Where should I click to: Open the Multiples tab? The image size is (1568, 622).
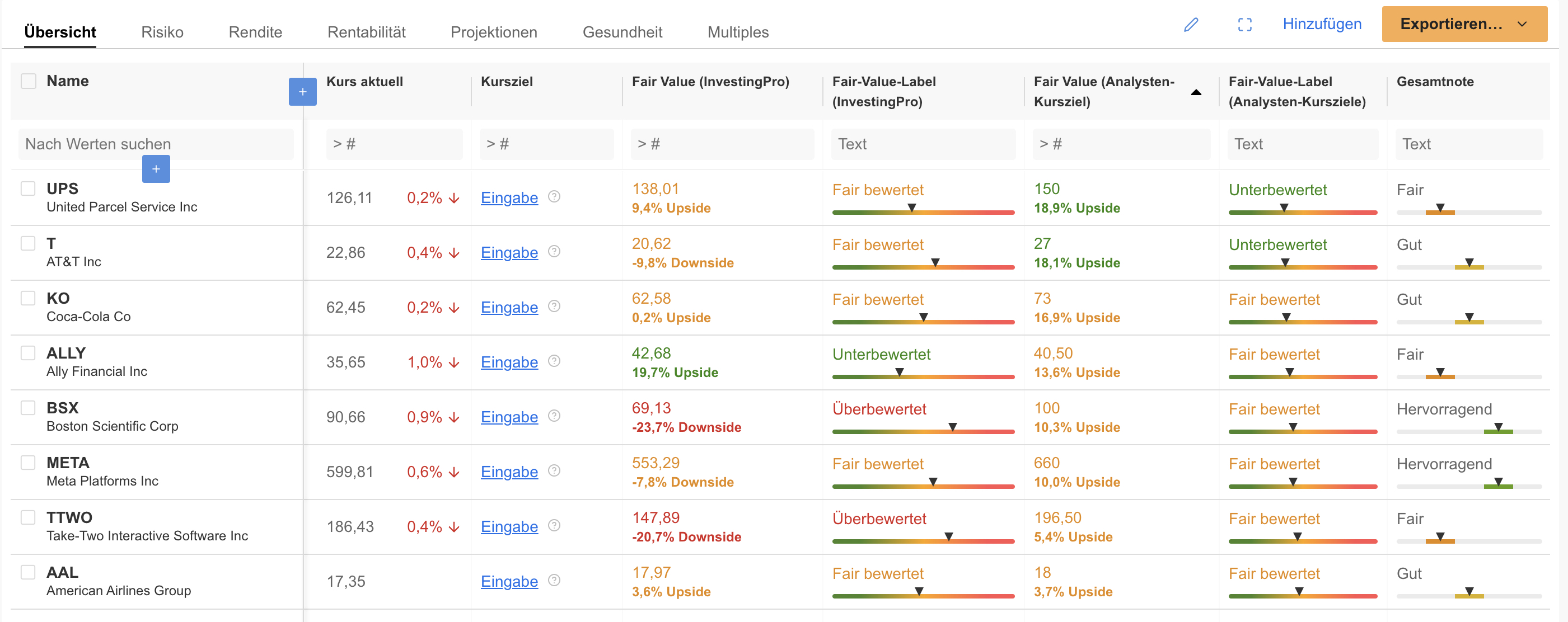738,32
